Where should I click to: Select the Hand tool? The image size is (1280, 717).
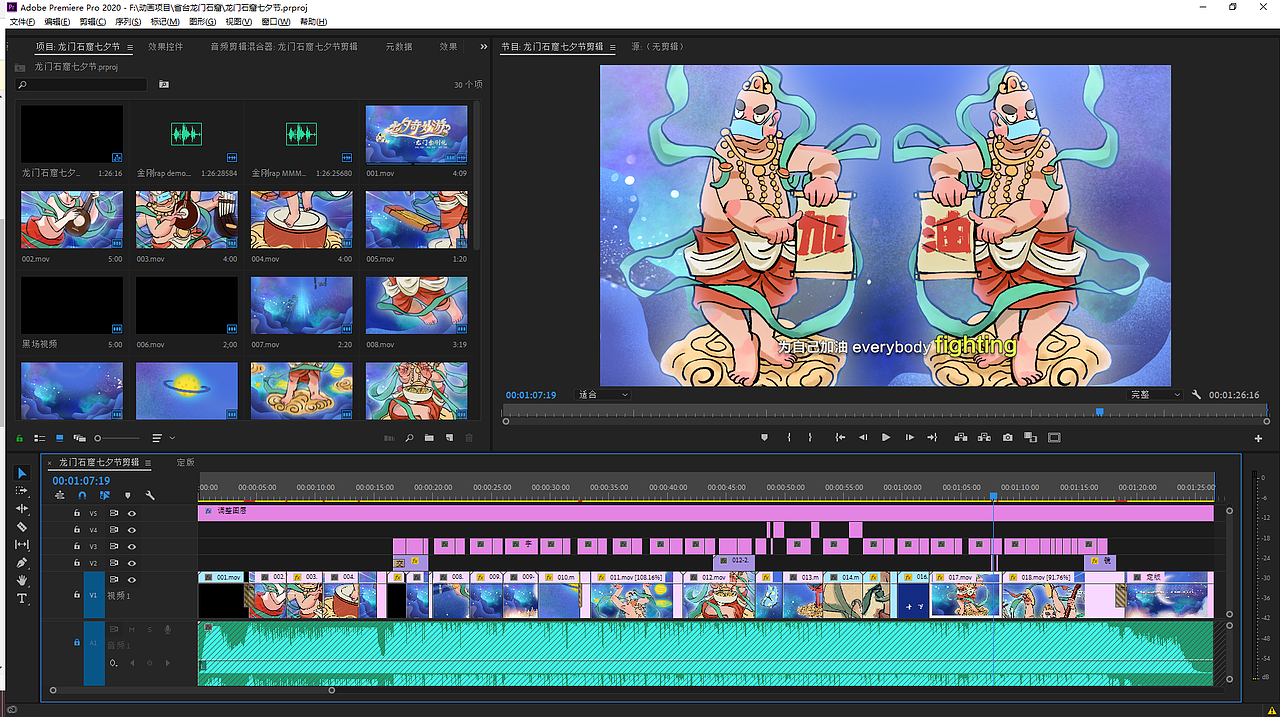22,581
